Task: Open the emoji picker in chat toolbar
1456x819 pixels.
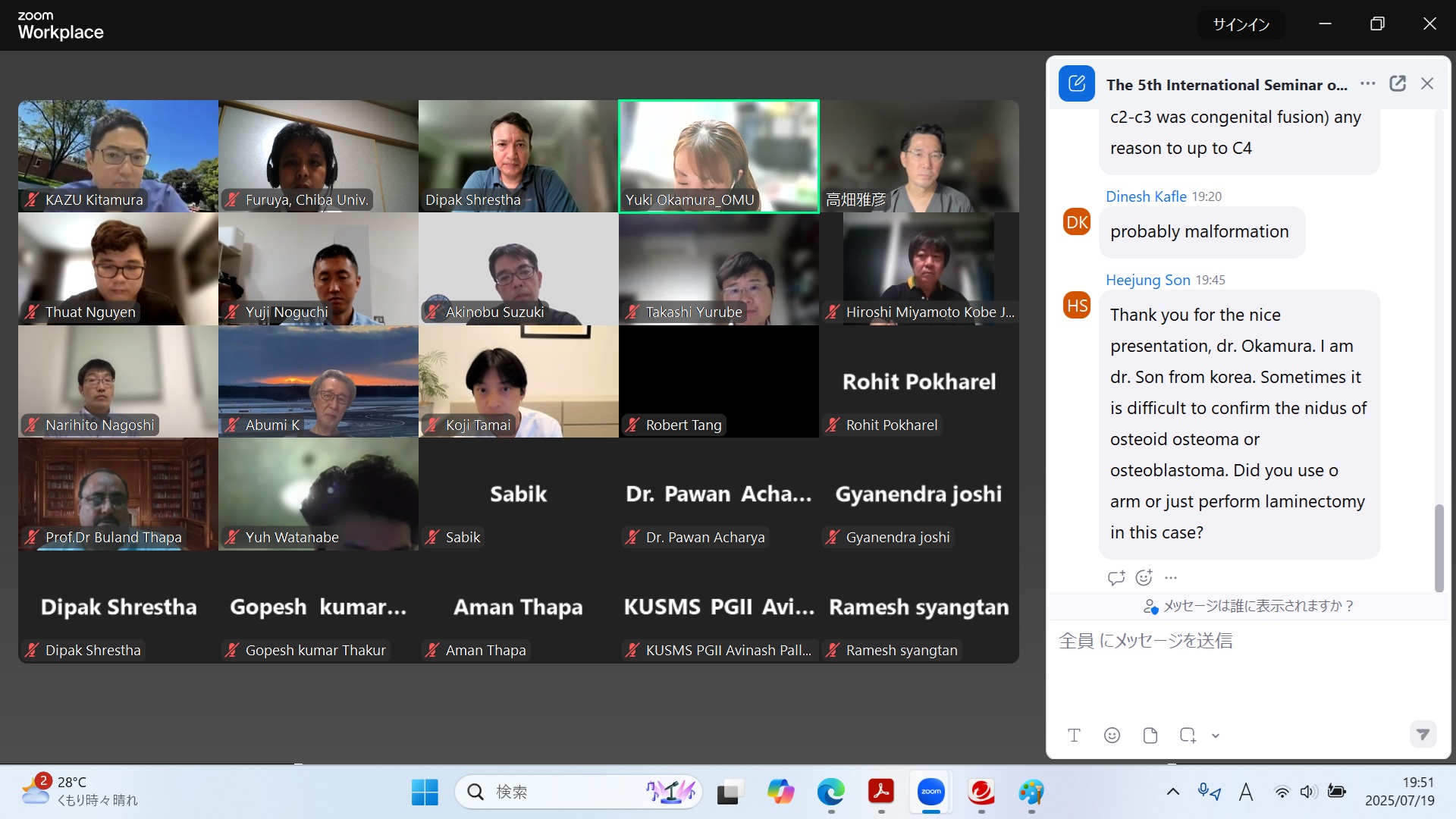Action: [x=1112, y=735]
